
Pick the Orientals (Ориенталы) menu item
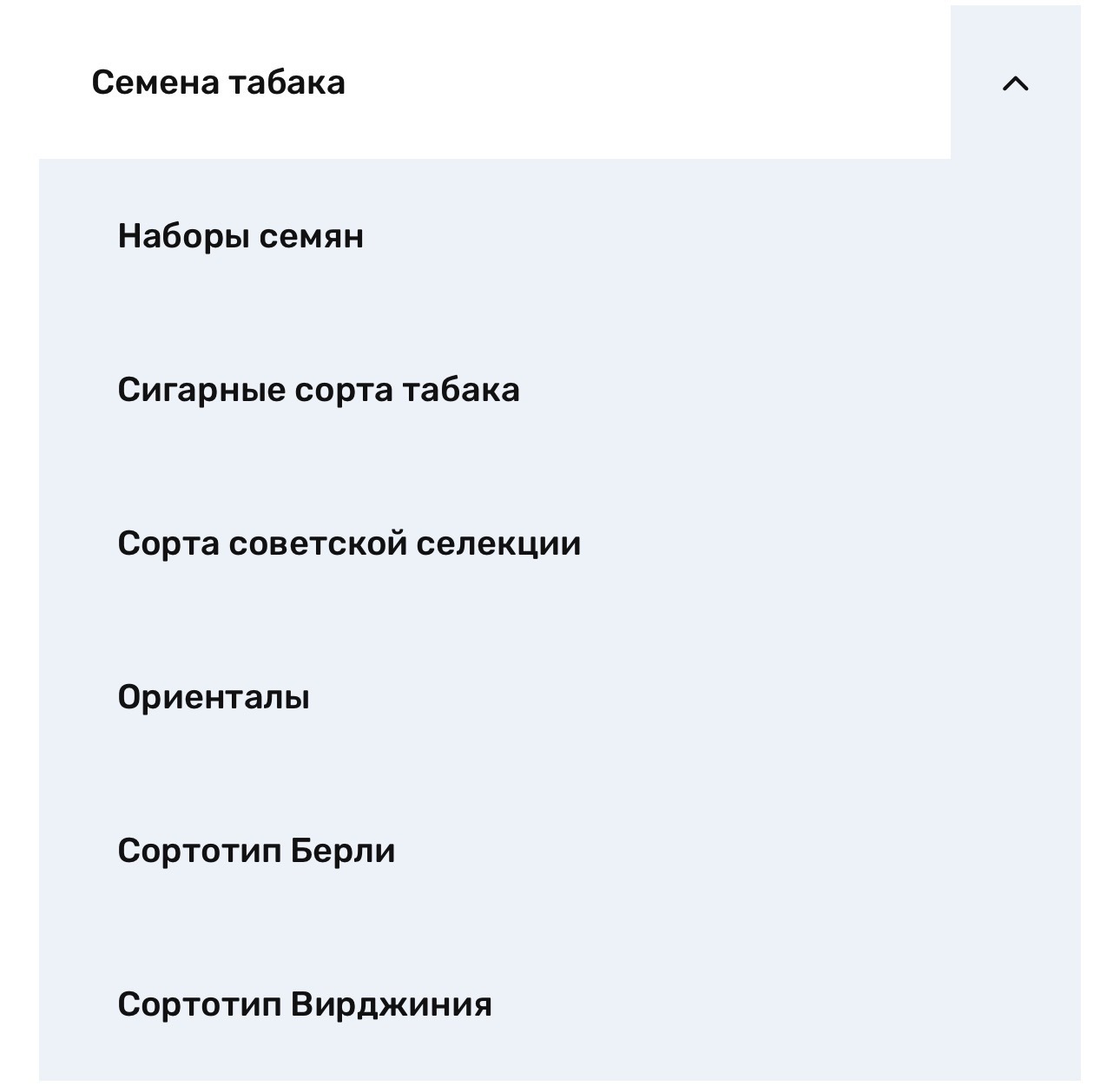click(x=213, y=697)
